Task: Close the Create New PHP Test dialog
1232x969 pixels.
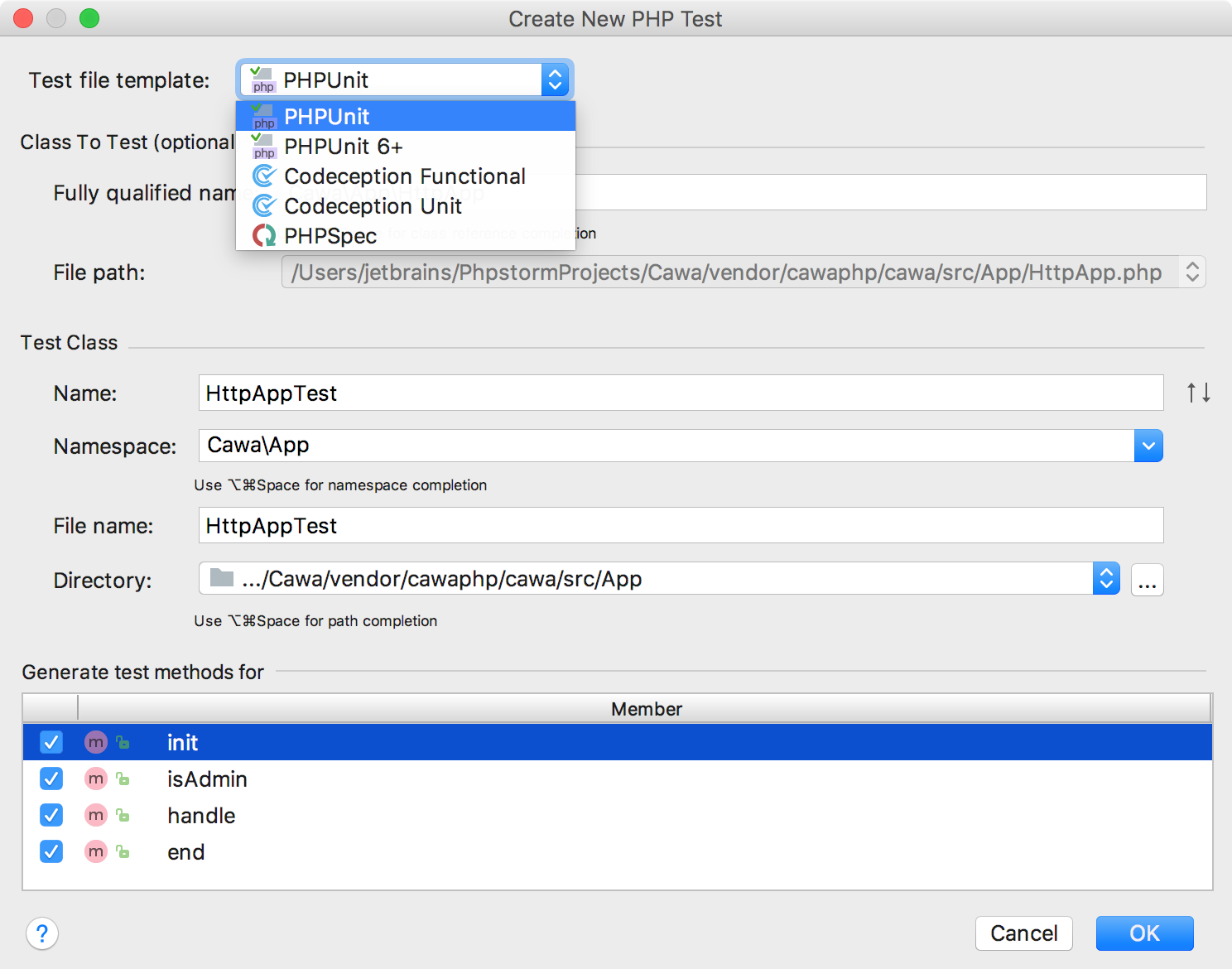Action: click(23, 18)
